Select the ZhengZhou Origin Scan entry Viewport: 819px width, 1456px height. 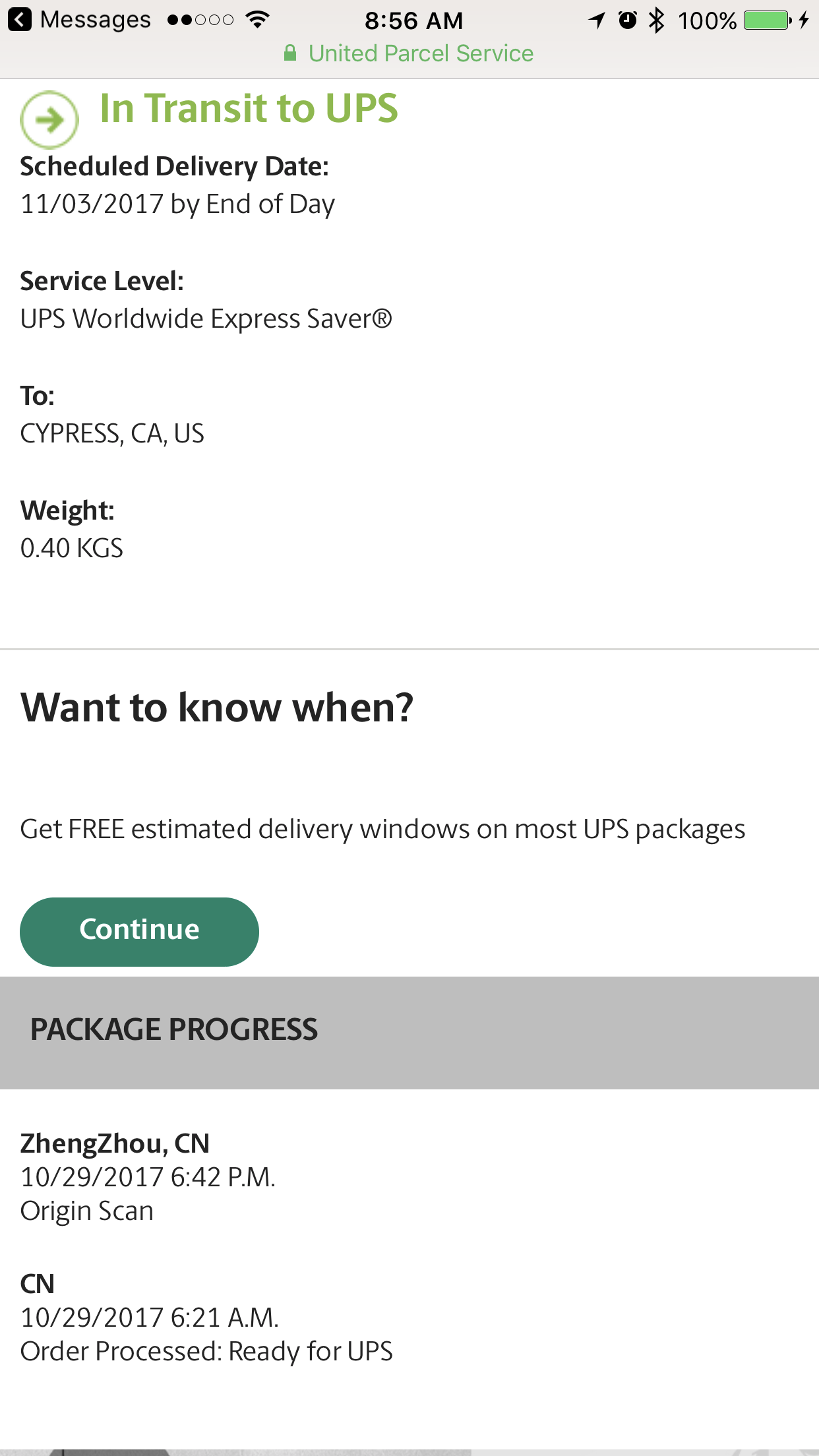click(x=148, y=1177)
